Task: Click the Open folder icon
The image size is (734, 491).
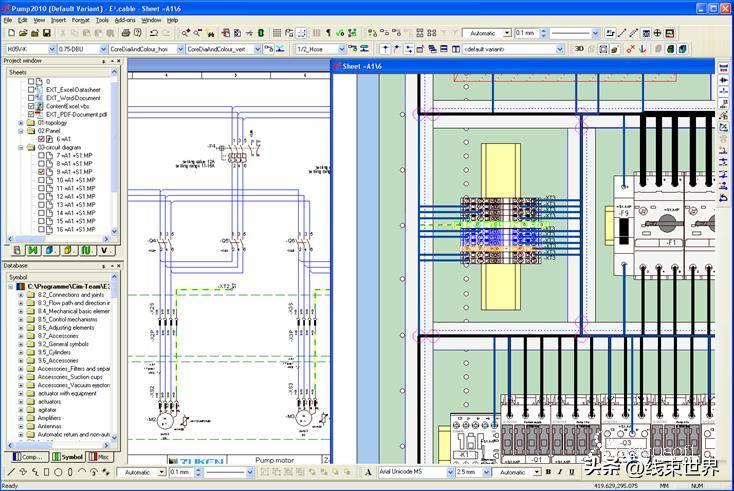Action: pos(21,33)
